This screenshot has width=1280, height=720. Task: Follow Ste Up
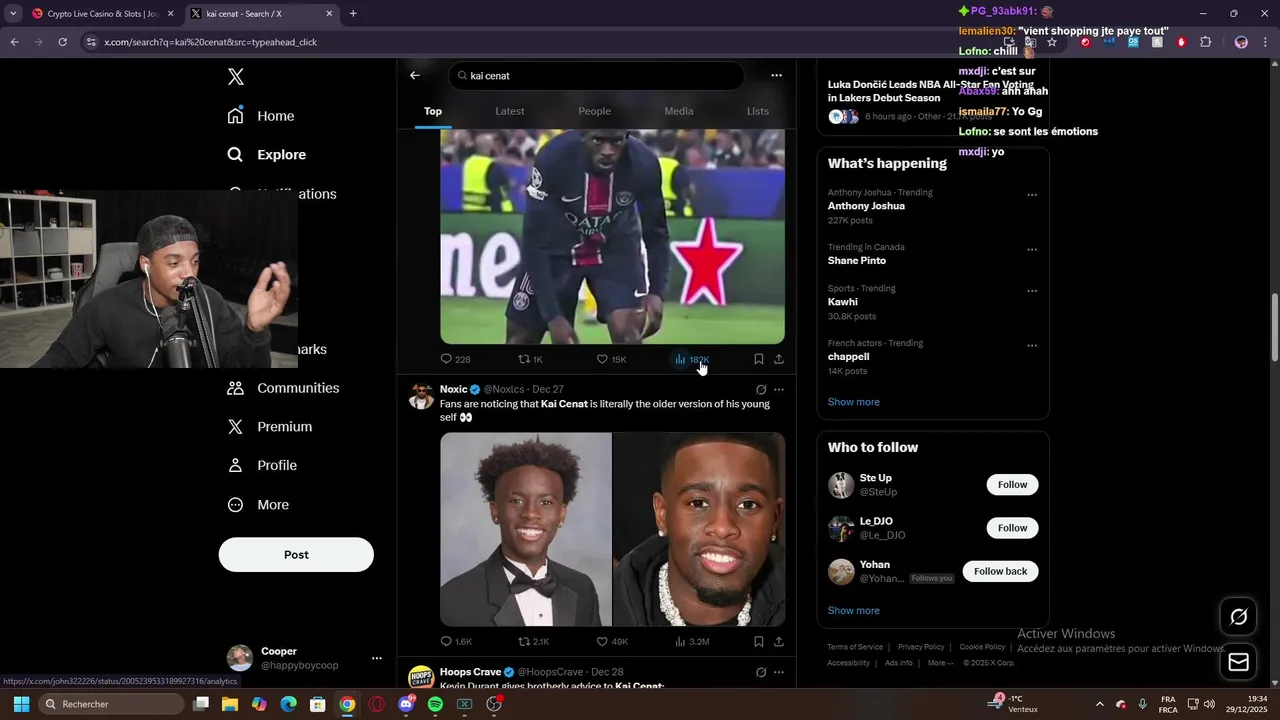(1012, 485)
